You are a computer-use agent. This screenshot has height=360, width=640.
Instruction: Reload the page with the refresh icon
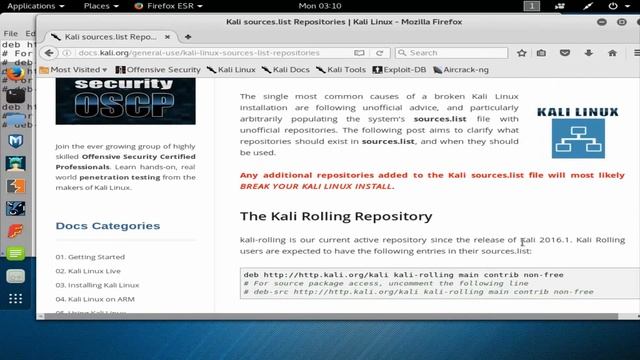[379, 53]
